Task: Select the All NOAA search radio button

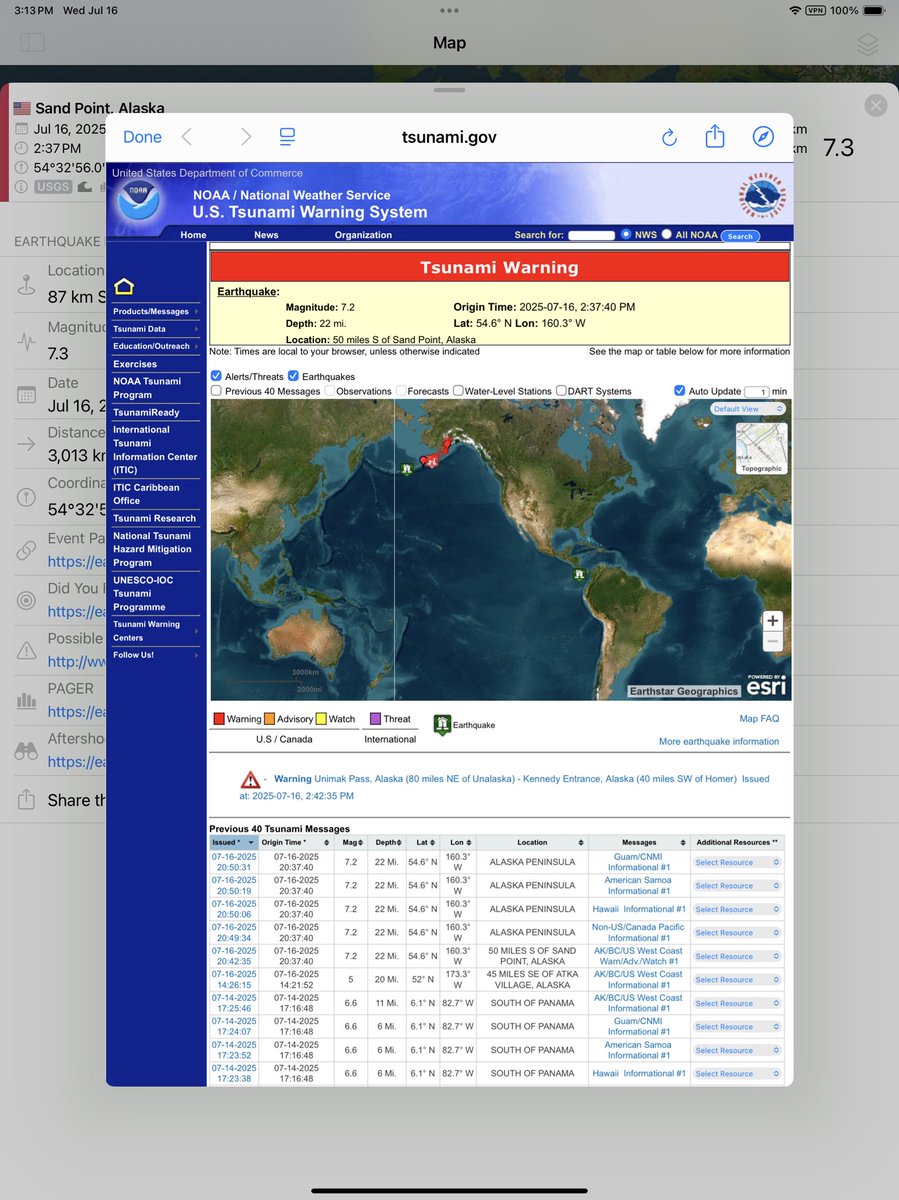Action: [x=666, y=235]
